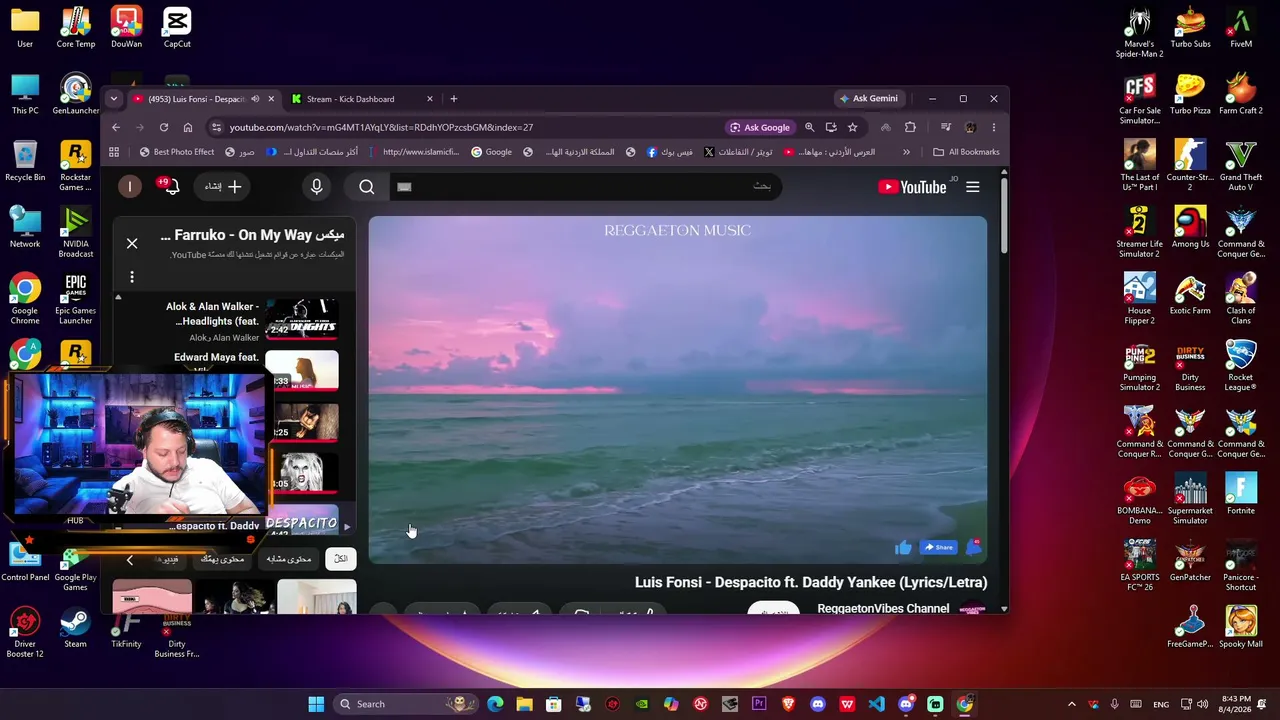
Task: Close the Farruko mix playlist panel
Action: pyautogui.click(x=132, y=243)
